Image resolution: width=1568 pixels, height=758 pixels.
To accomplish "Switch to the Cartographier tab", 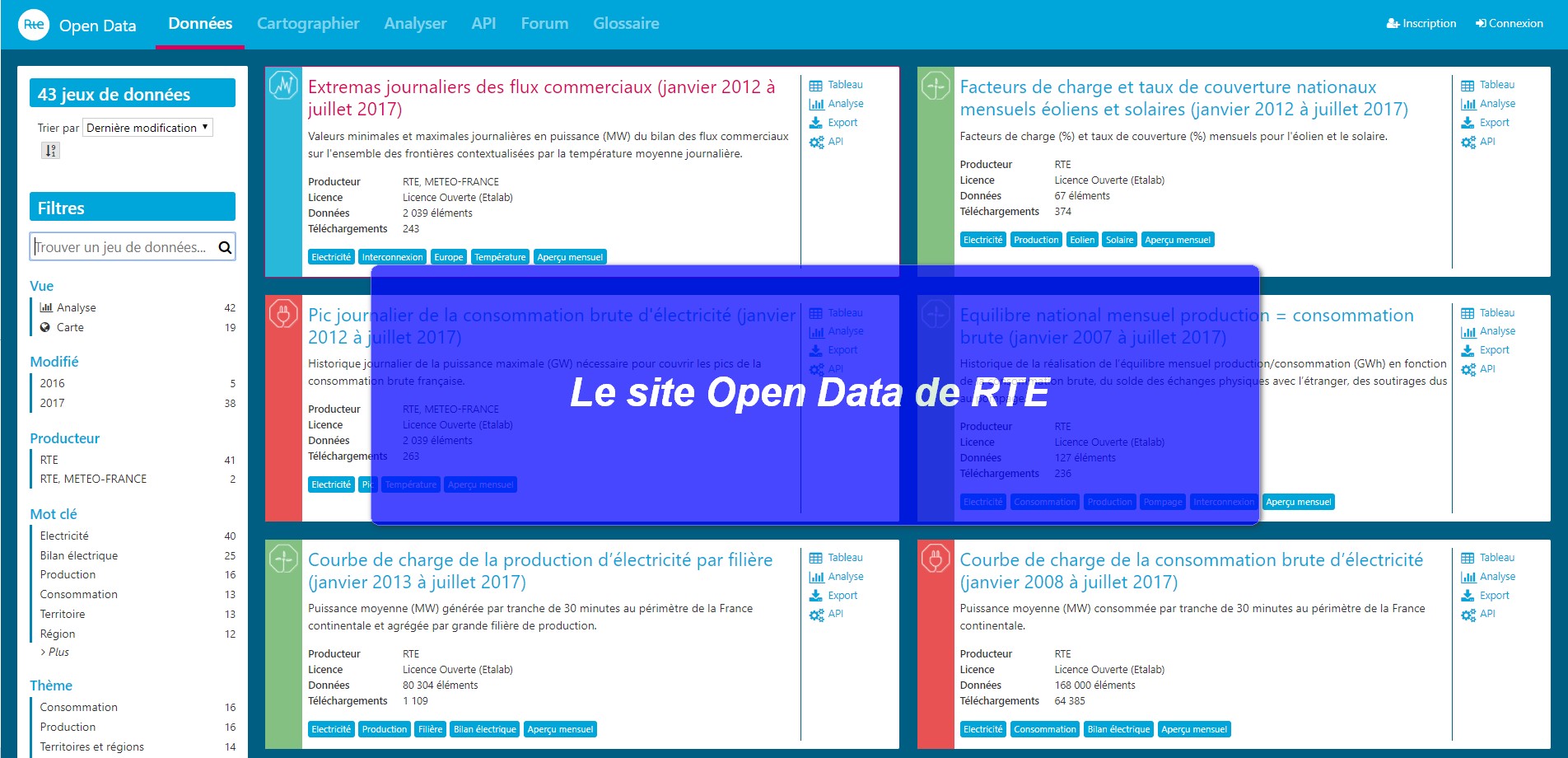I will click(x=308, y=24).
